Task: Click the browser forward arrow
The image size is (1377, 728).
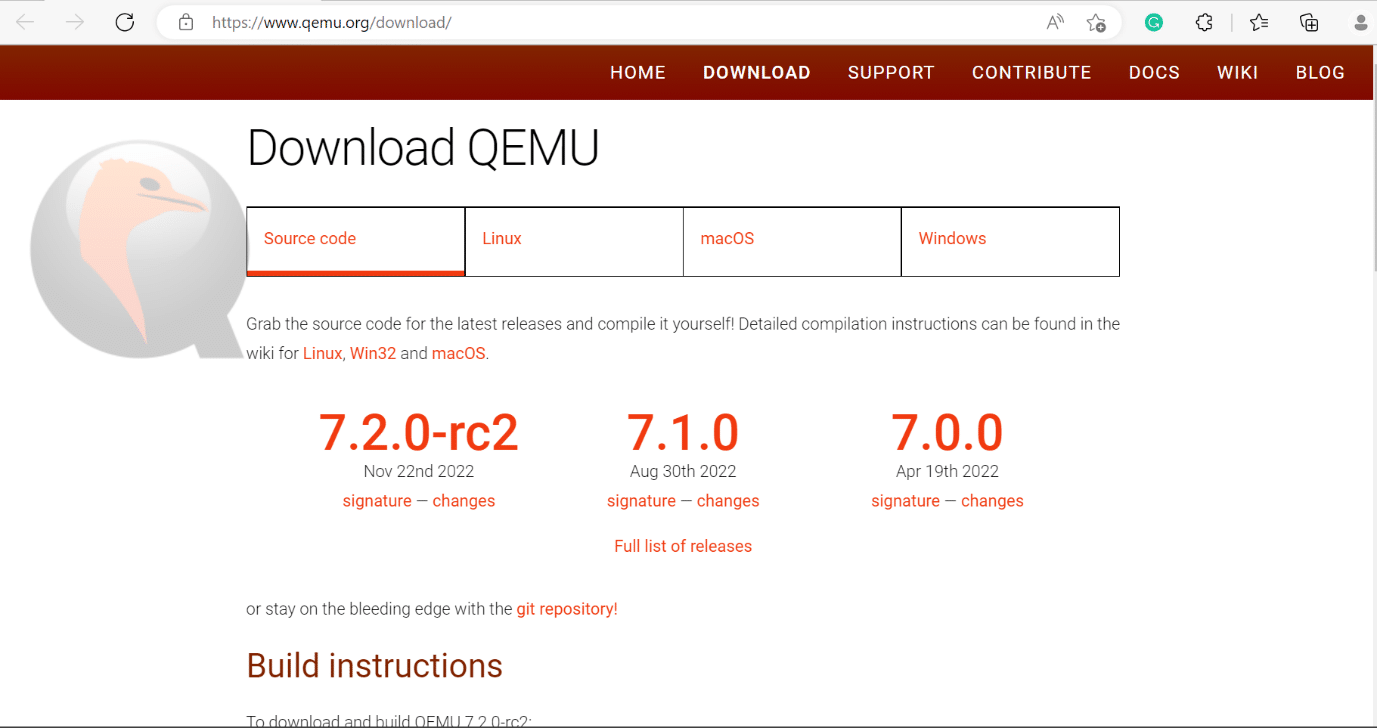Action: point(75,22)
